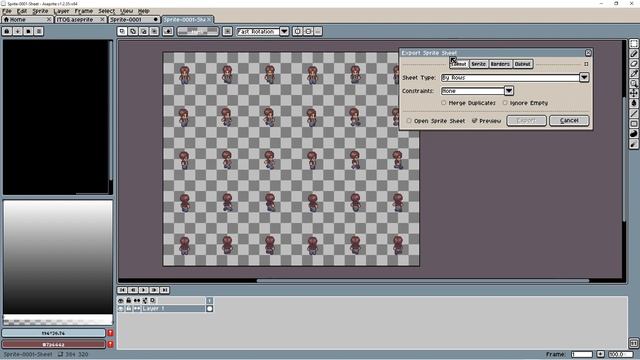Toggle Layer 1 lock

[x=129, y=309]
